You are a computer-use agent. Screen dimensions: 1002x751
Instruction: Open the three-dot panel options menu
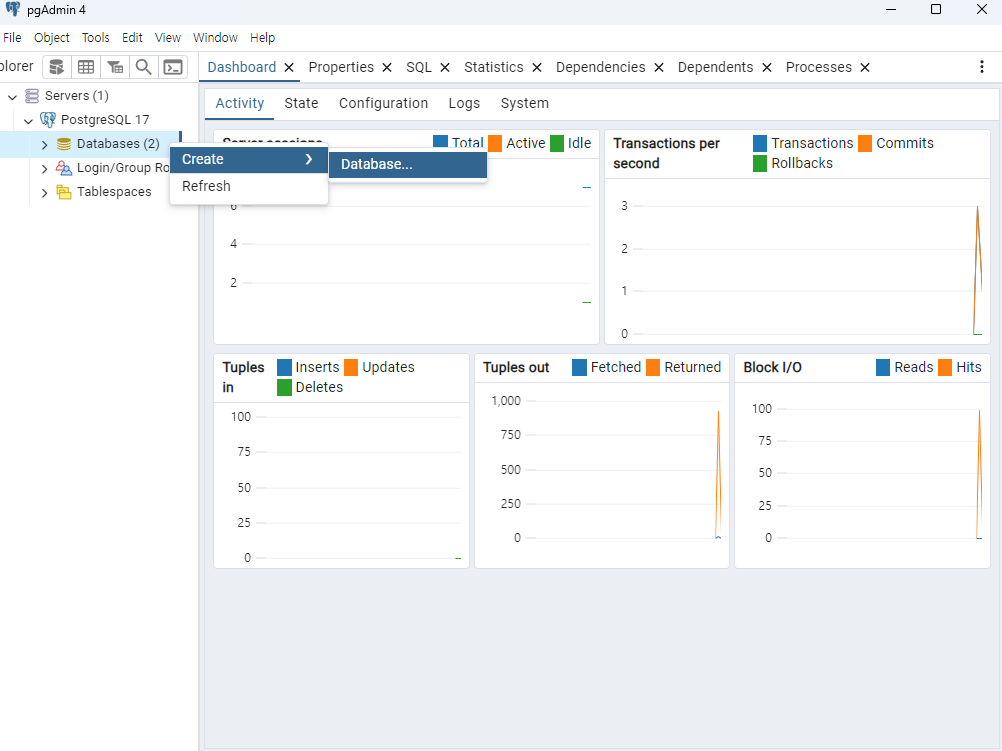[982, 67]
